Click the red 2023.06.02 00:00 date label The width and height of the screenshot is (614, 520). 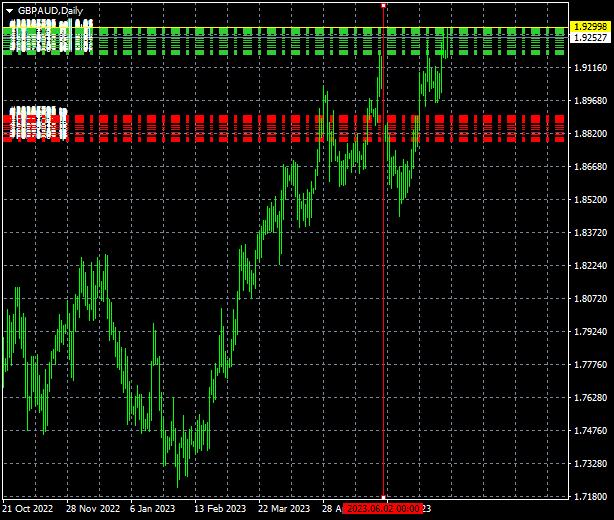tap(383, 509)
